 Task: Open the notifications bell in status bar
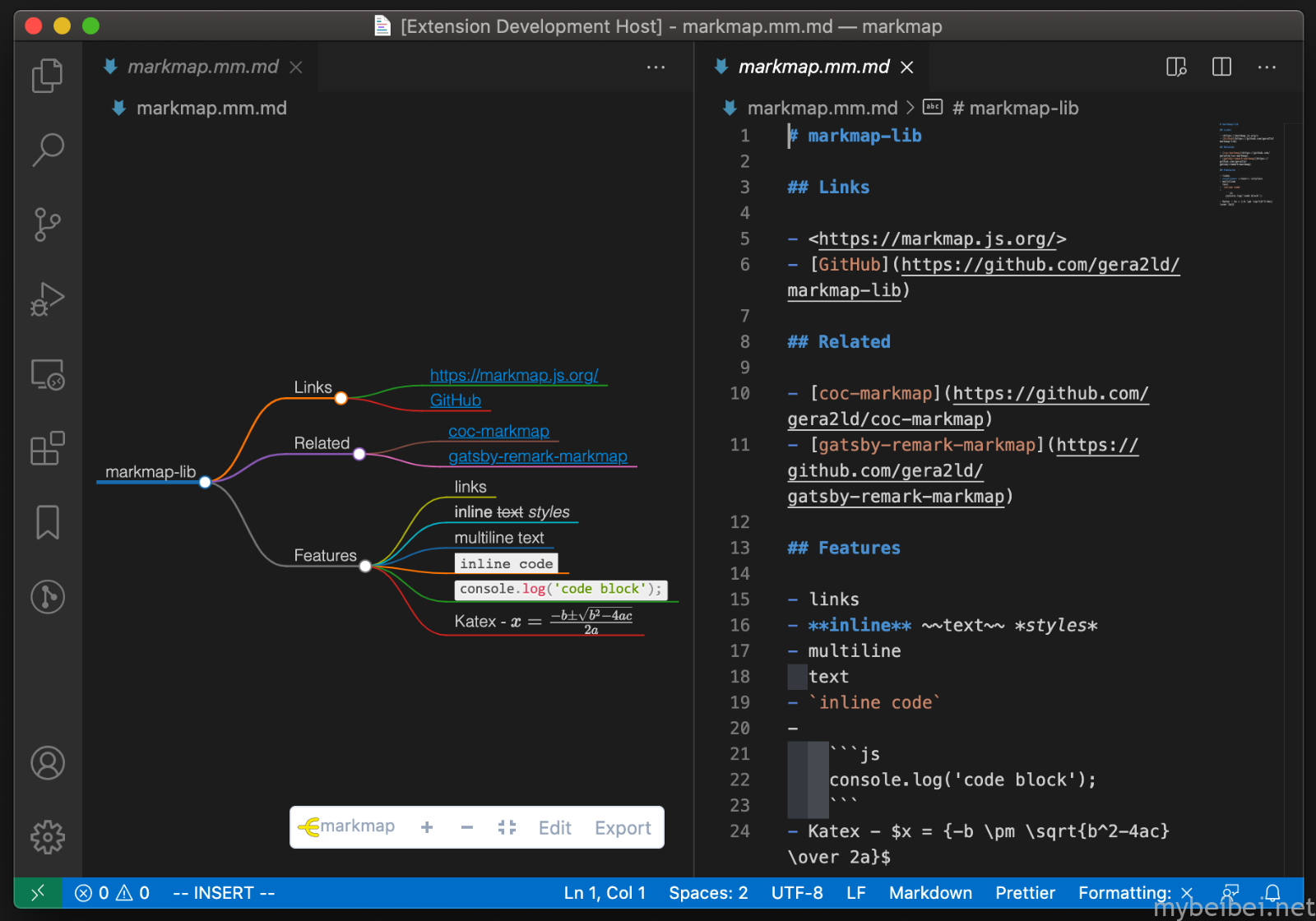pos(1272,893)
